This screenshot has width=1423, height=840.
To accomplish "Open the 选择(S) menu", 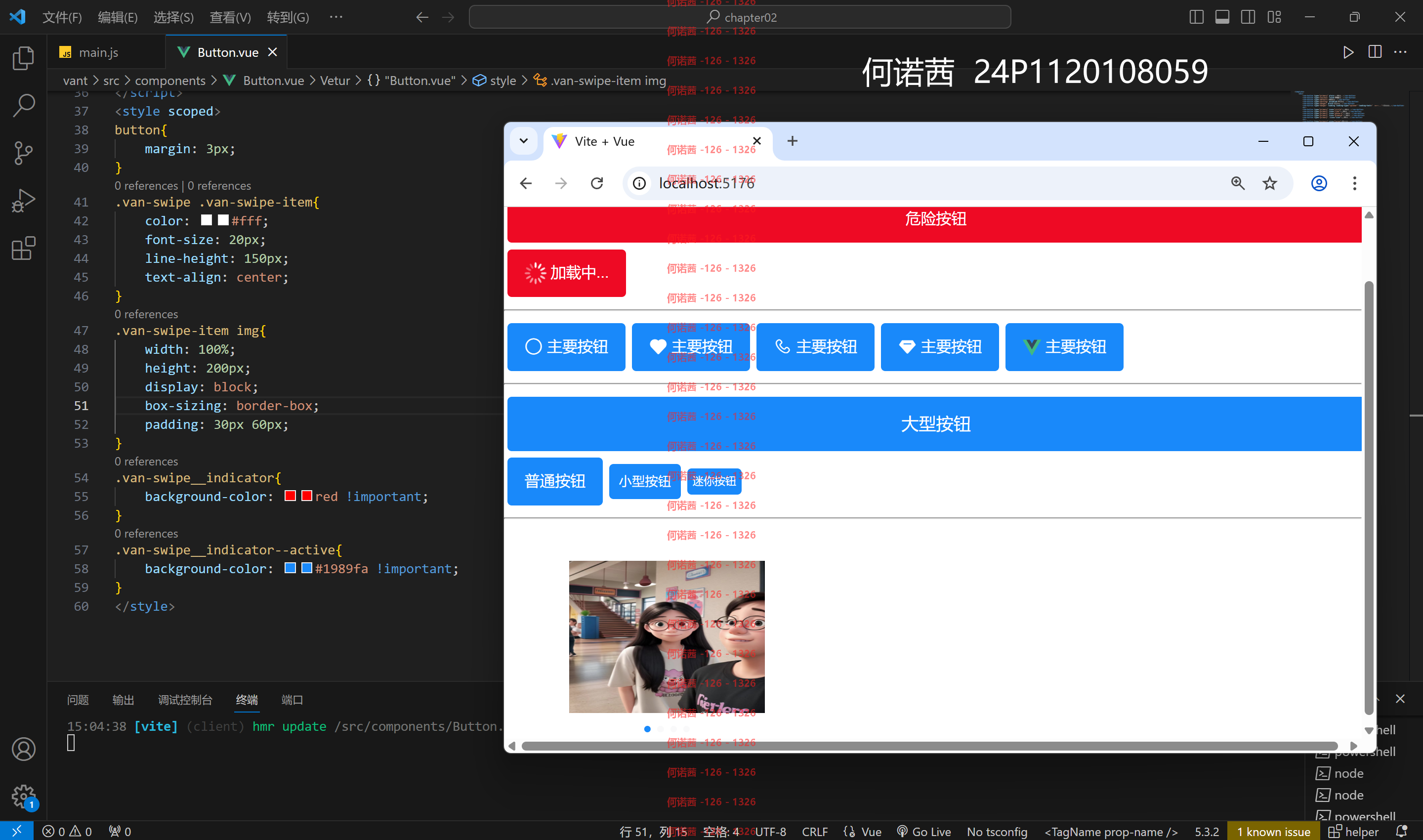I will tap(173, 17).
